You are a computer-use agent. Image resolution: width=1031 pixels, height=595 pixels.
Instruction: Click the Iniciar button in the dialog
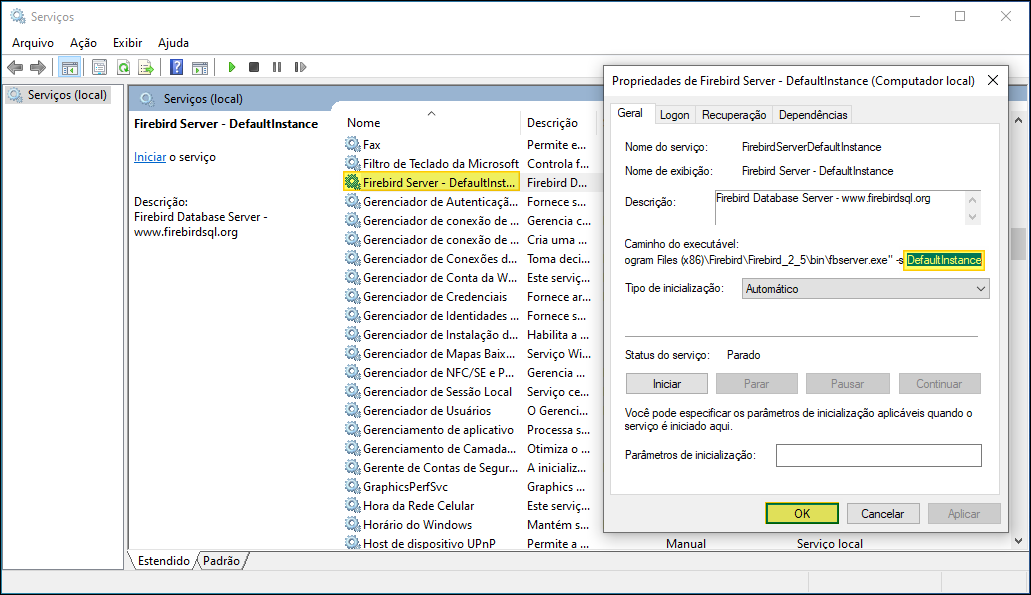pyautogui.click(x=667, y=384)
